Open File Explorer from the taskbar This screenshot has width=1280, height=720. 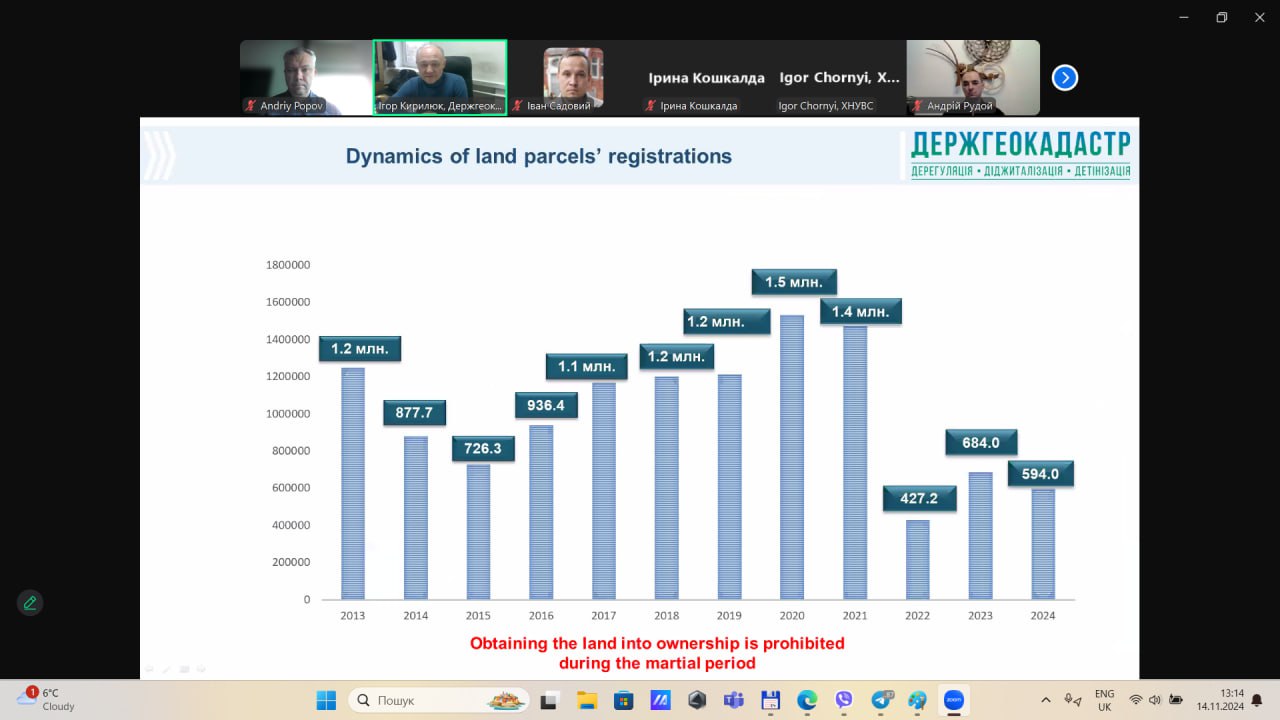(x=586, y=700)
